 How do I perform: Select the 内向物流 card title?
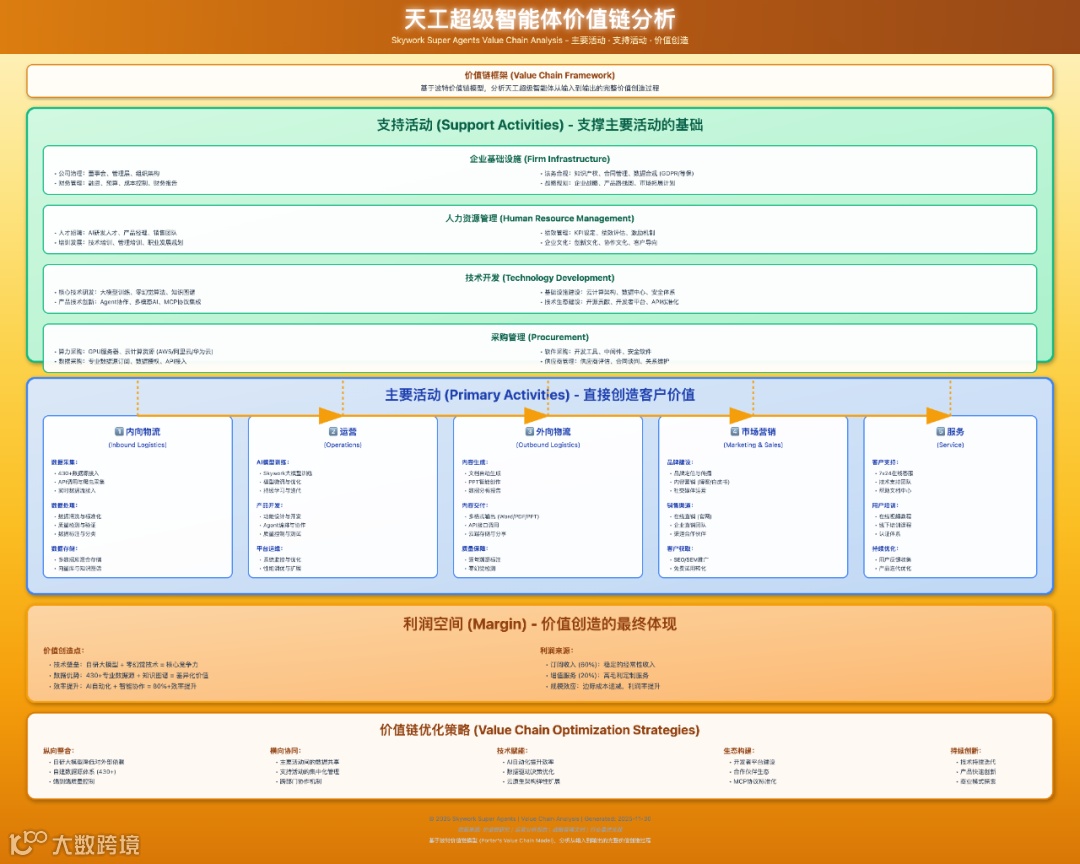click(x=143, y=431)
